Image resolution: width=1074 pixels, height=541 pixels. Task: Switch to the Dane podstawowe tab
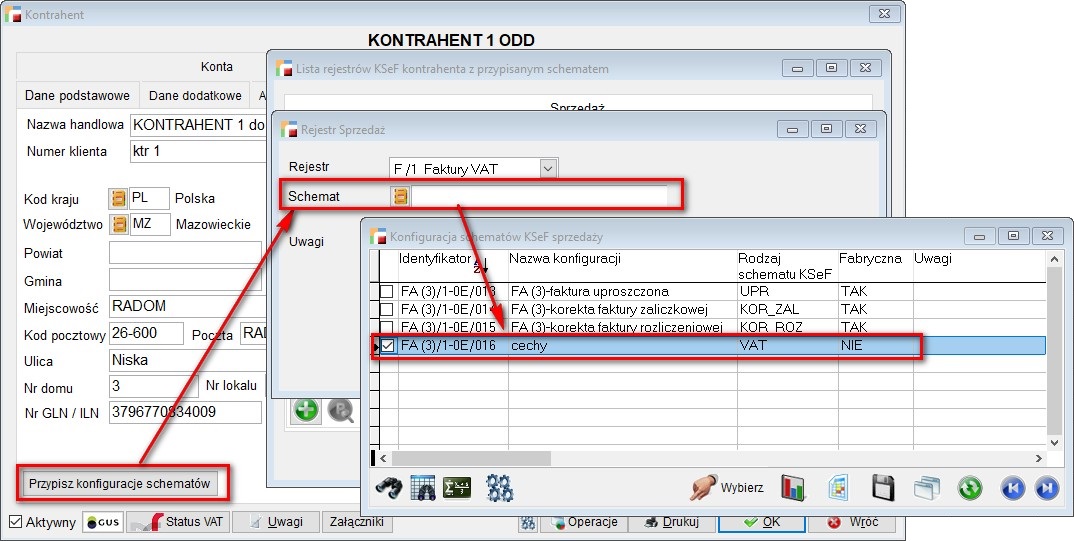pyautogui.click(x=77, y=96)
